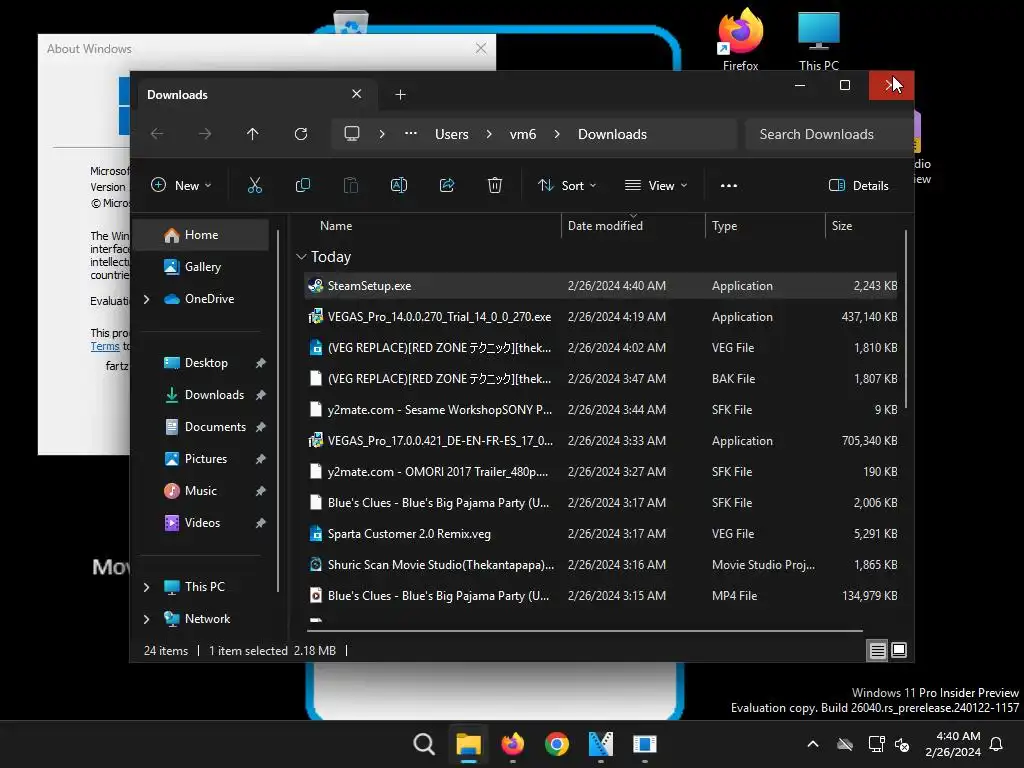Open Gallery in navigation pane
The height and width of the screenshot is (768, 1024).
pos(202,267)
